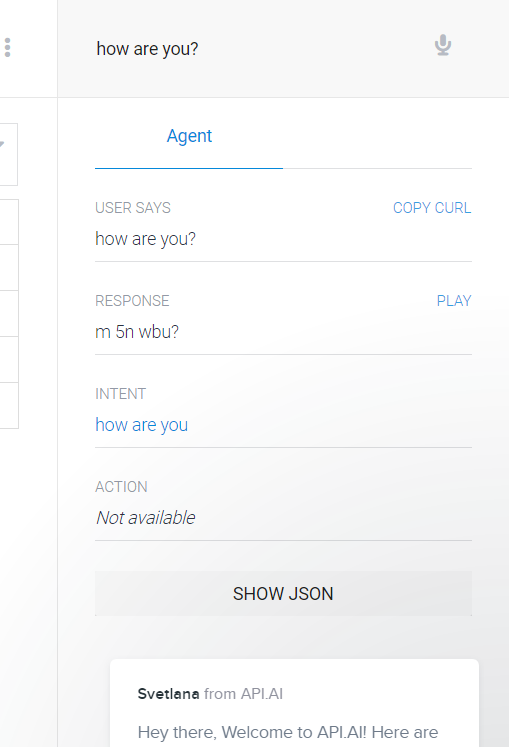Select the third cropped list row at left
Screen dimensions: 509x747
point(9,313)
